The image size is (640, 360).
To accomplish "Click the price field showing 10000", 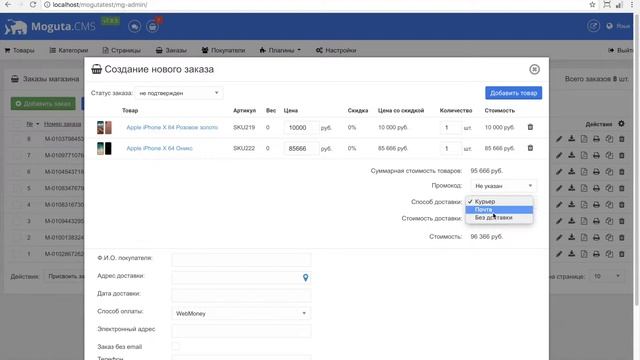I will [x=301, y=127].
